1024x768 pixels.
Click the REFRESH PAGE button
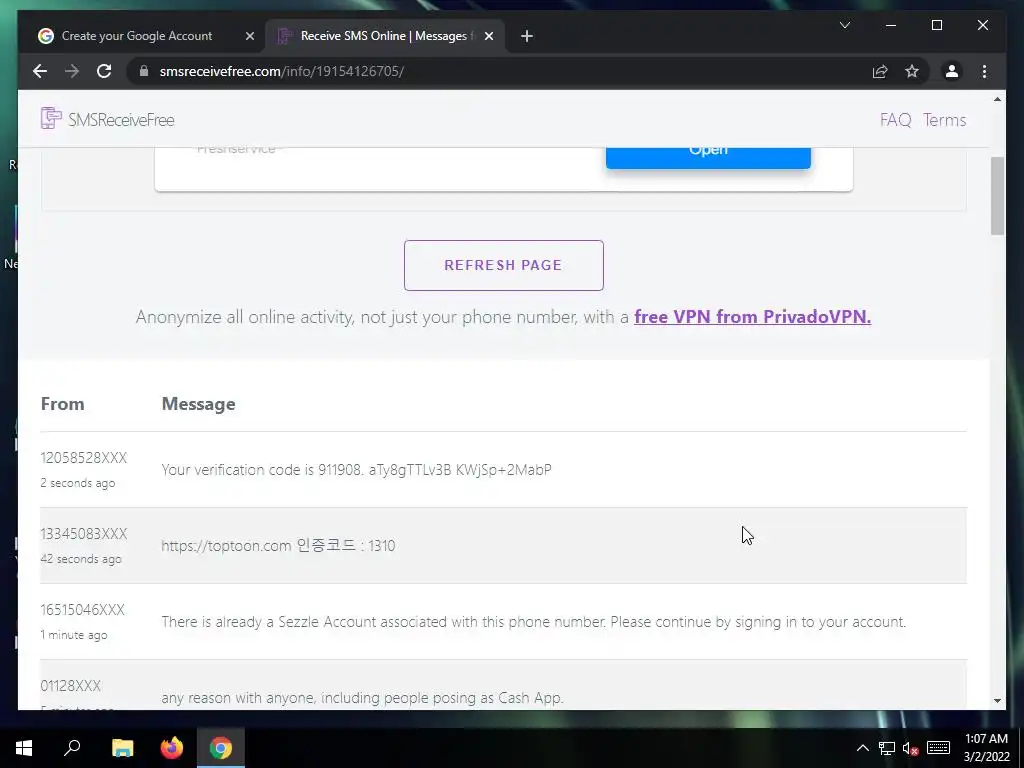tap(504, 265)
